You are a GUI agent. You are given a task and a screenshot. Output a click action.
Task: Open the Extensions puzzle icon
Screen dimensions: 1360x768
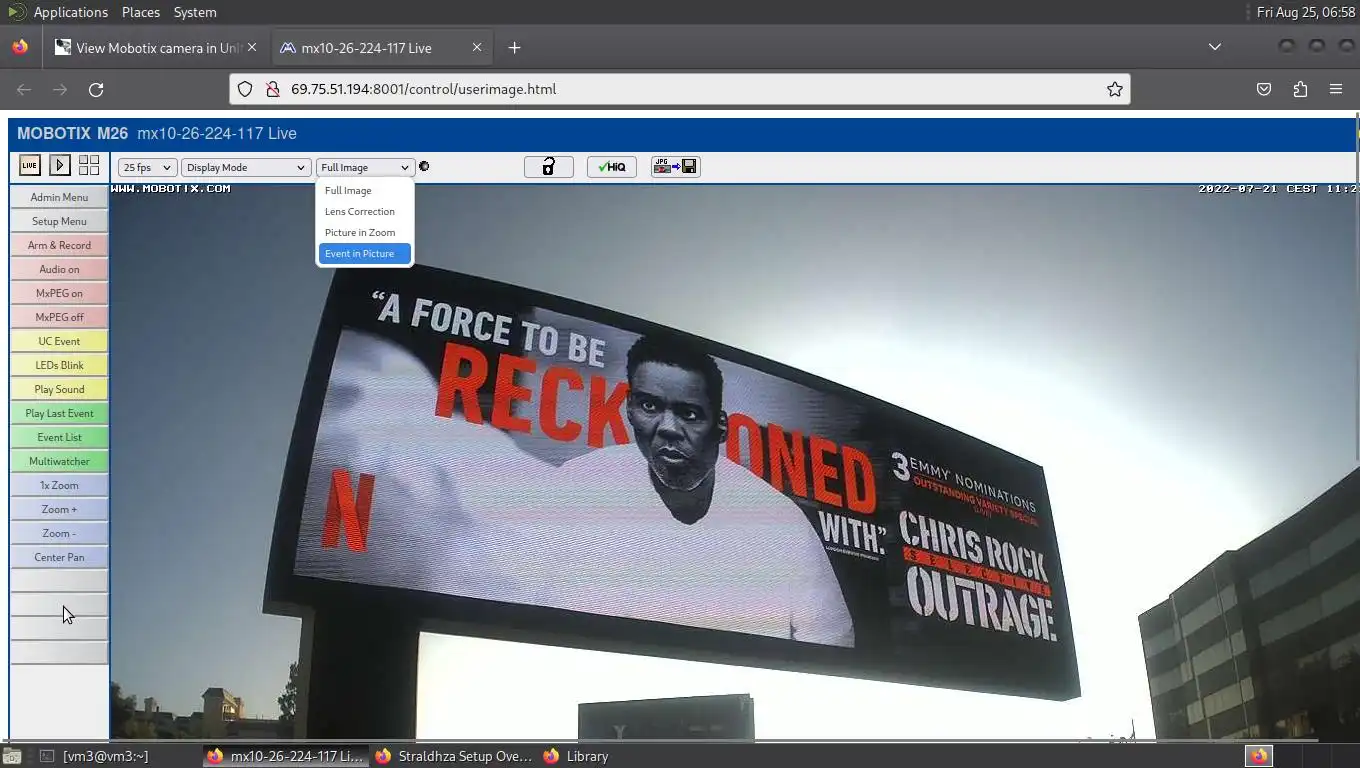point(1300,89)
